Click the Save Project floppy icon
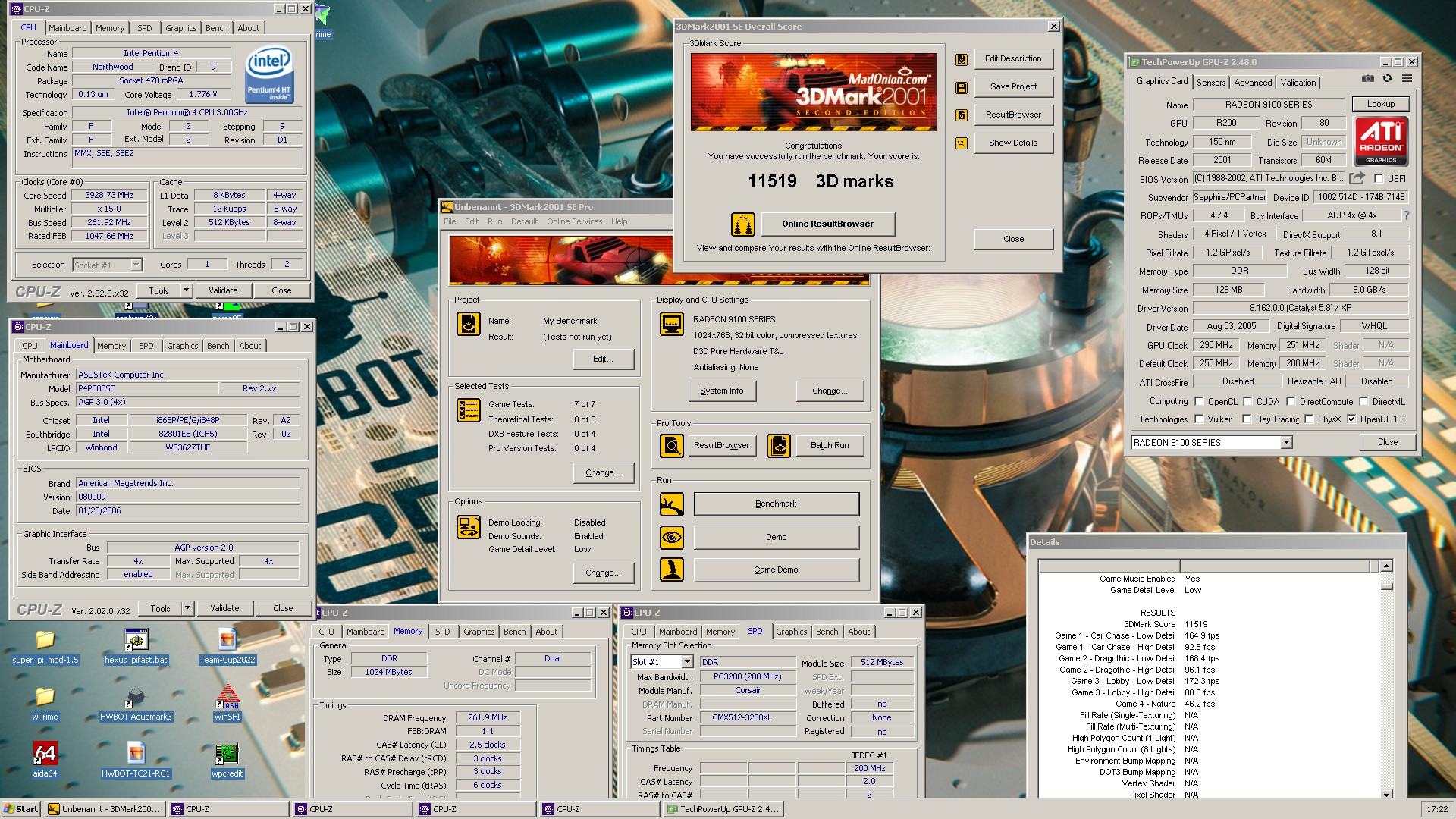The width and height of the screenshot is (1456, 819). (962, 87)
